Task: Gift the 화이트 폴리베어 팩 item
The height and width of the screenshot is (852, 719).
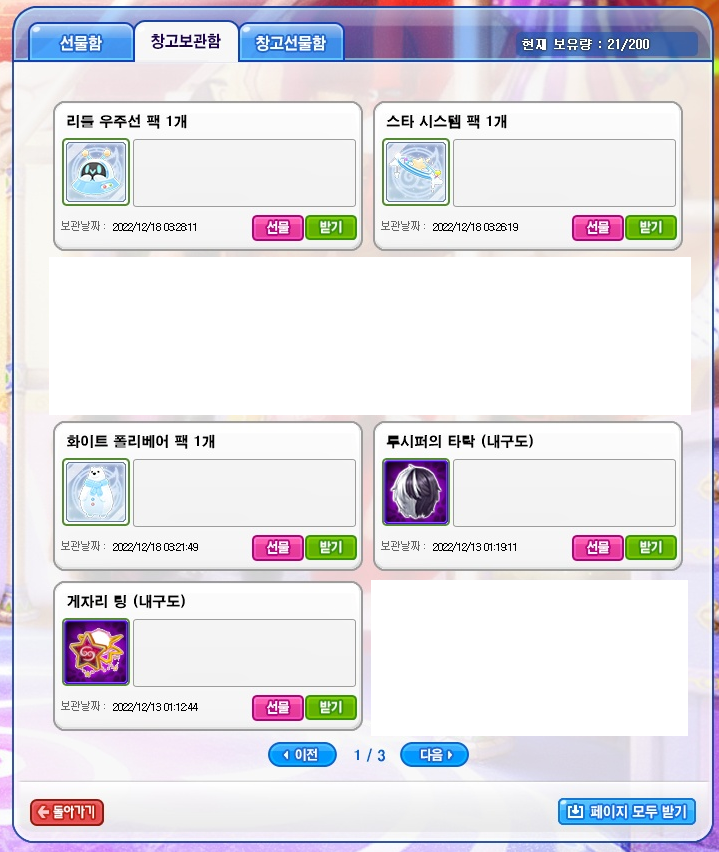Action: [278, 548]
